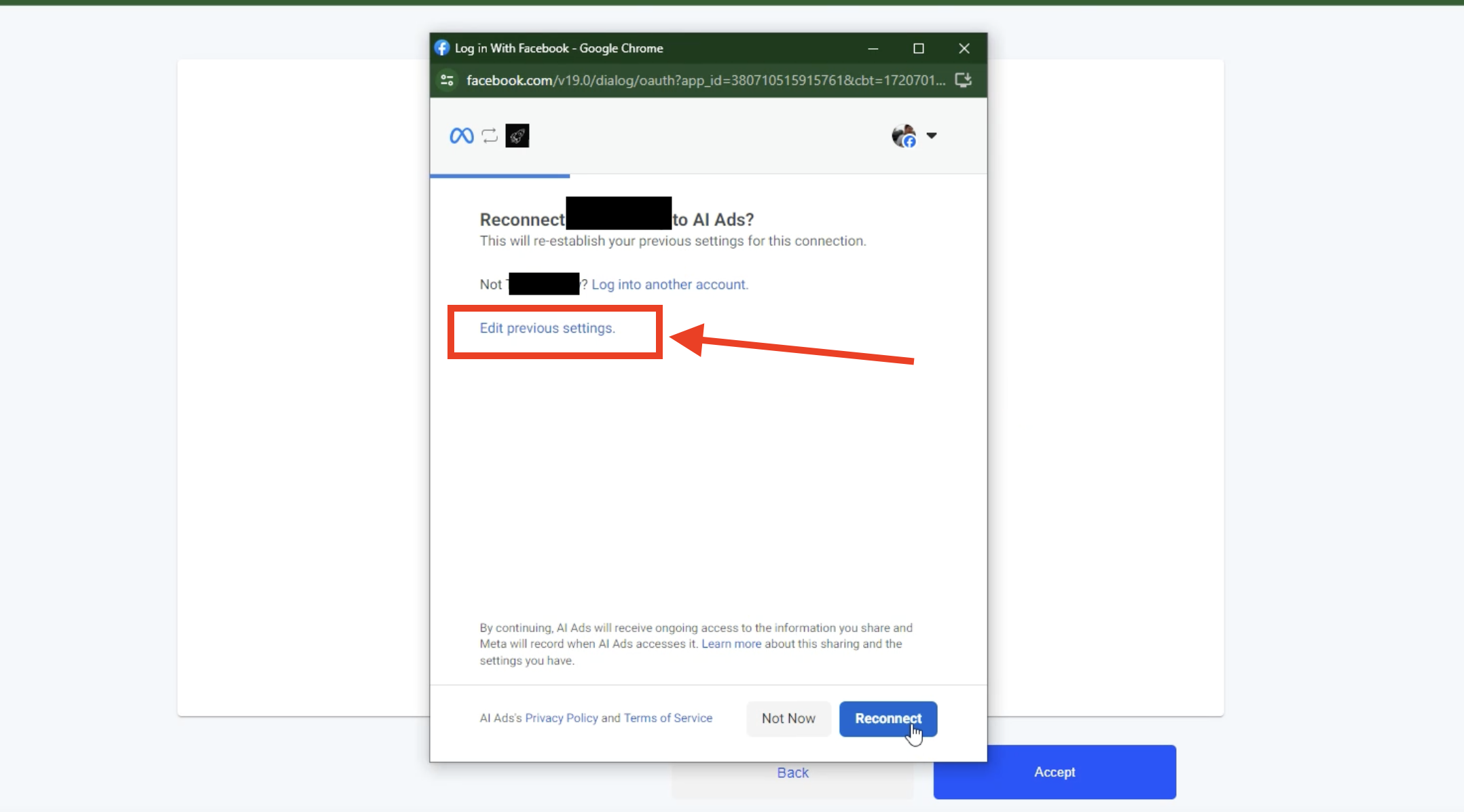Click the Back button on background page
The width and height of the screenshot is (1464, 812).
792,773
